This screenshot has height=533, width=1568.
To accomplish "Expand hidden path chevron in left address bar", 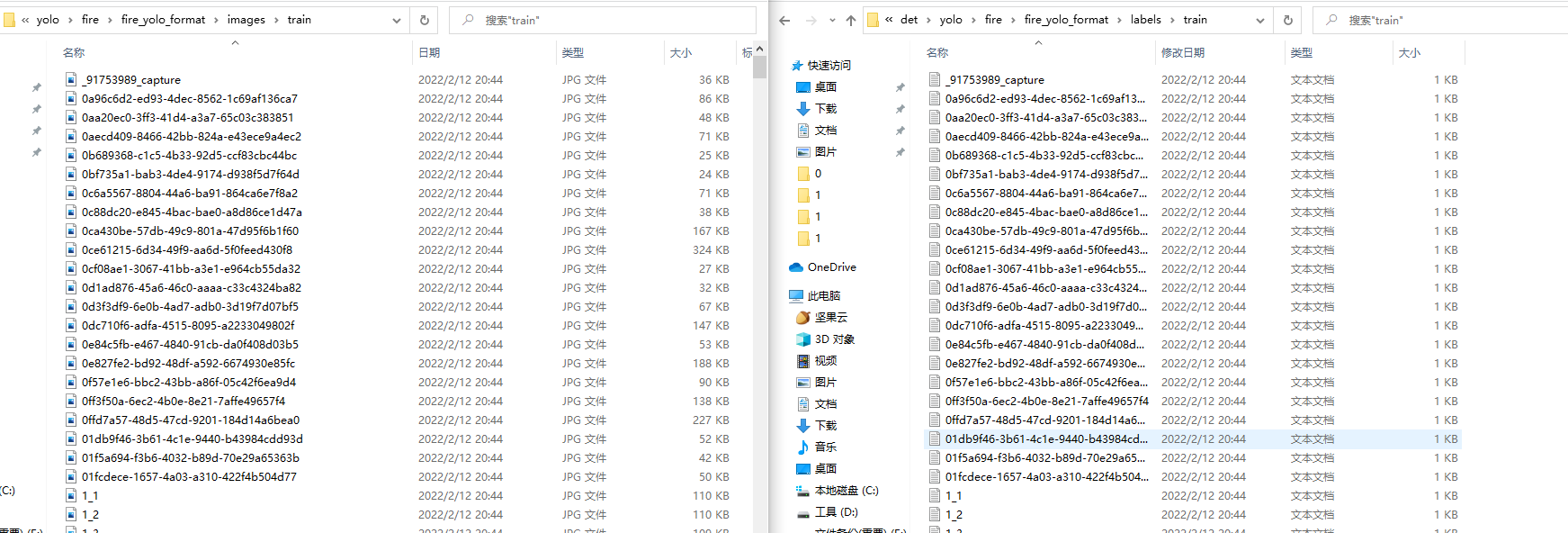I will (25, 20).
